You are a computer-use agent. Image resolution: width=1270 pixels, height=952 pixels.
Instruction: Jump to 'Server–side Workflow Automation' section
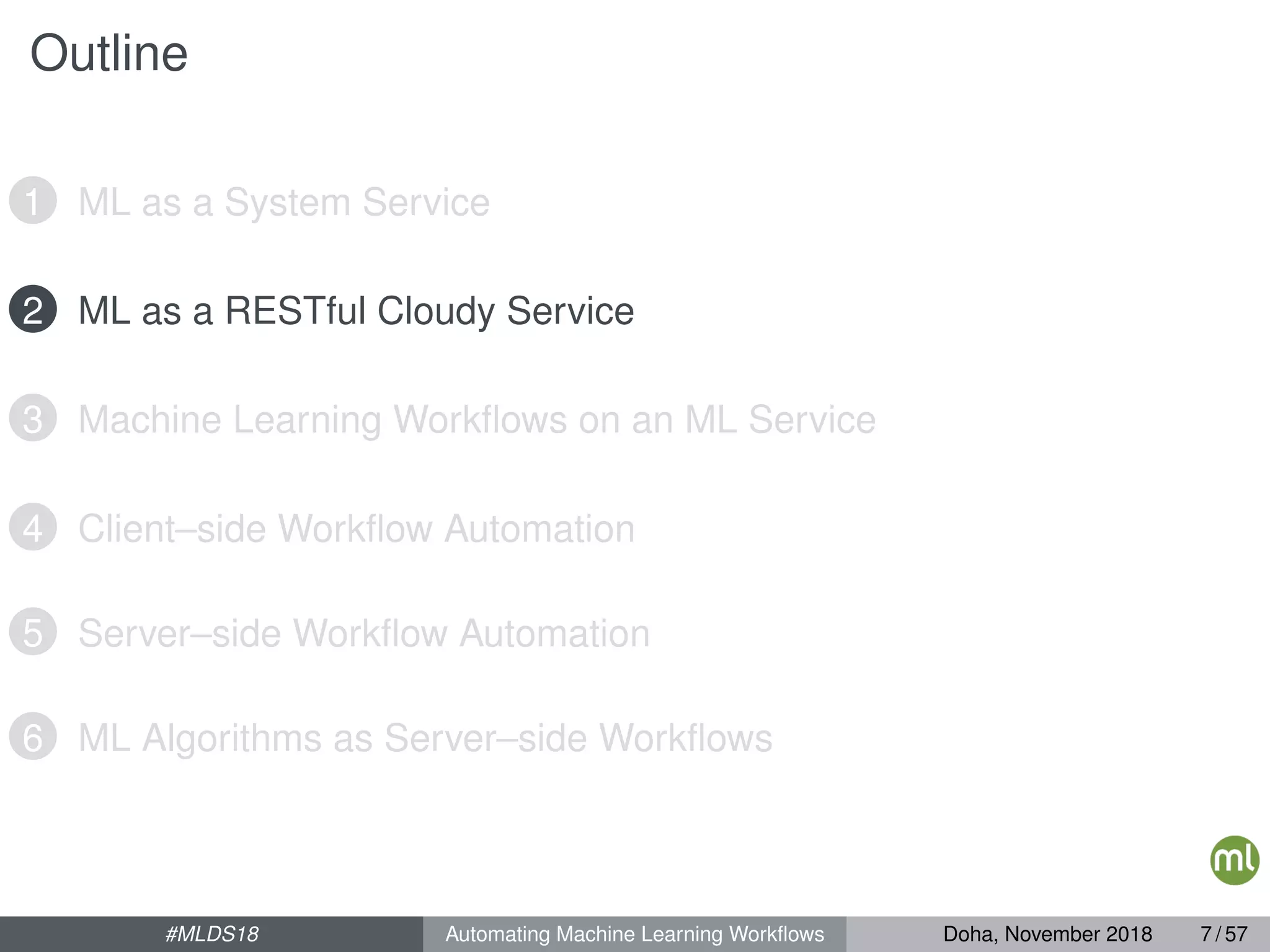click(x=364, y=633)
